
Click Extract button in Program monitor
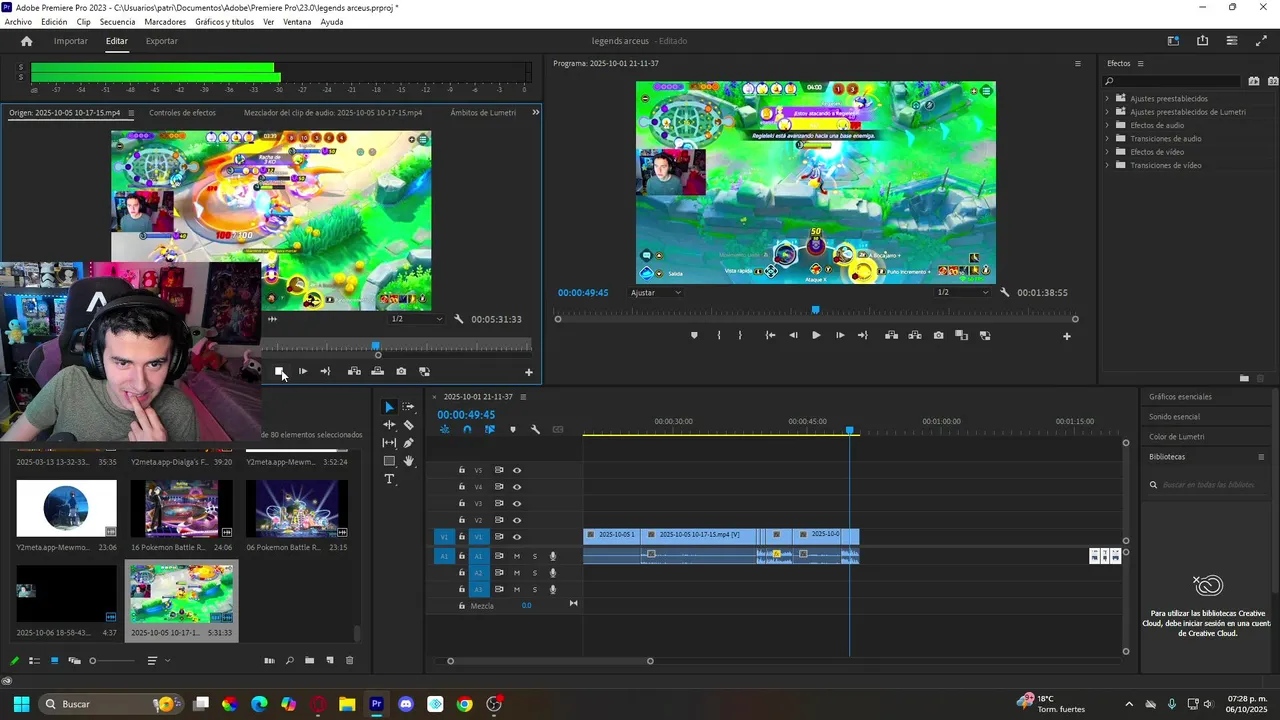click(x=915, y=336)
